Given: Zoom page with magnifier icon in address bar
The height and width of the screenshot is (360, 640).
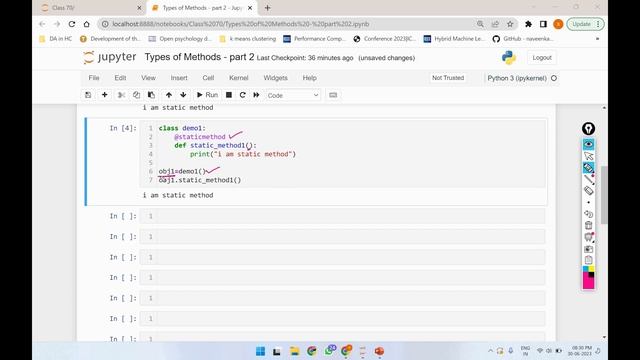Looking at the screenshot, I should coord(480,24).
